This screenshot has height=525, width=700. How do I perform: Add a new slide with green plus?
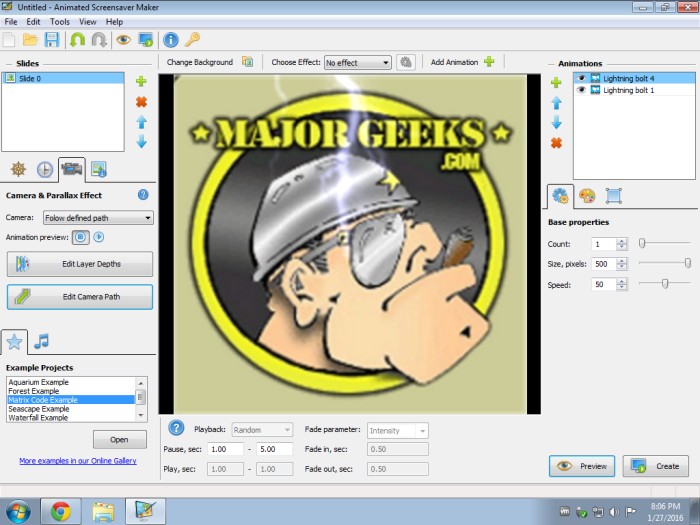[141, 81]
